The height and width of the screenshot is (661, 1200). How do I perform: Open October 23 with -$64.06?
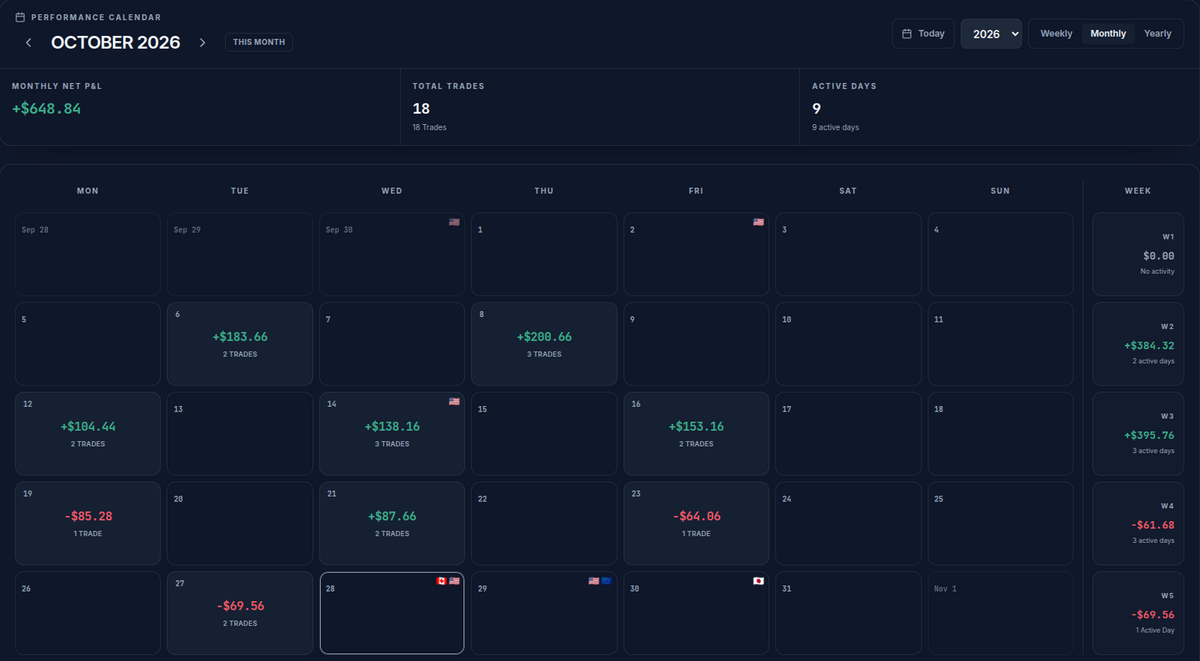coord(696,524)
